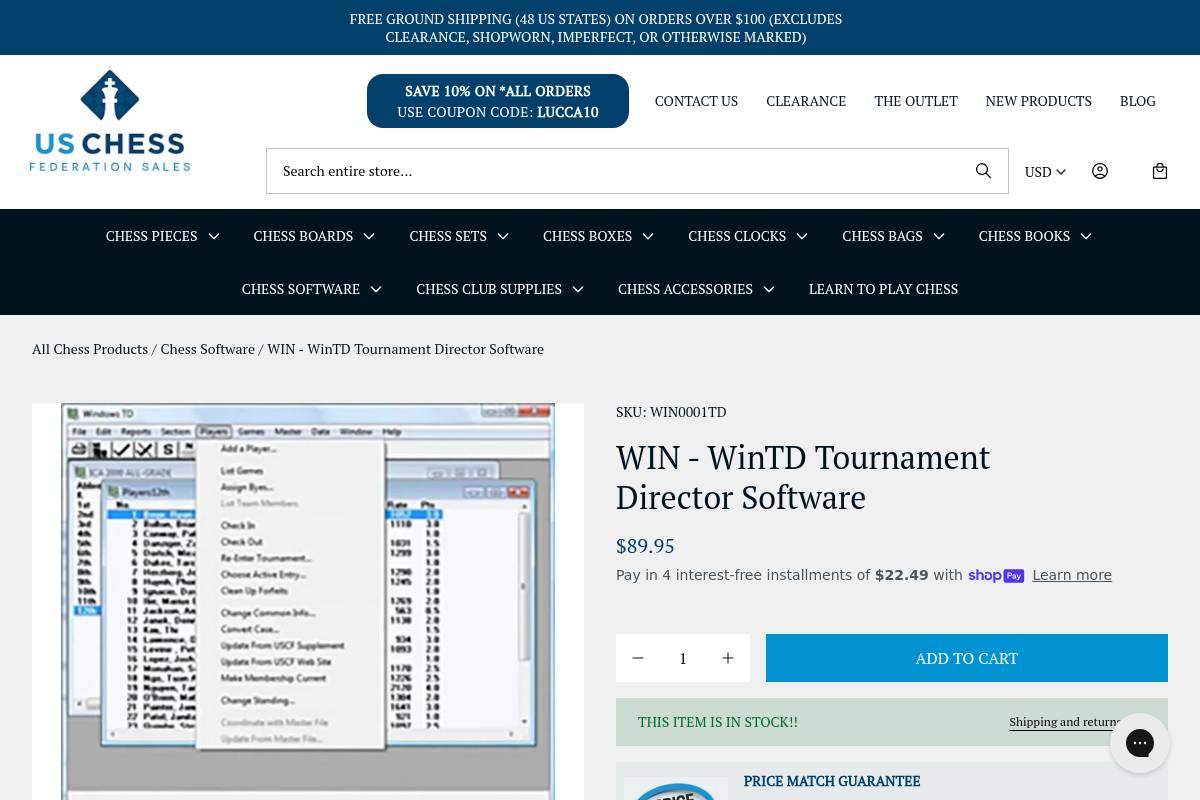
Task: Open the New Products link
Action: (1038, 101)
